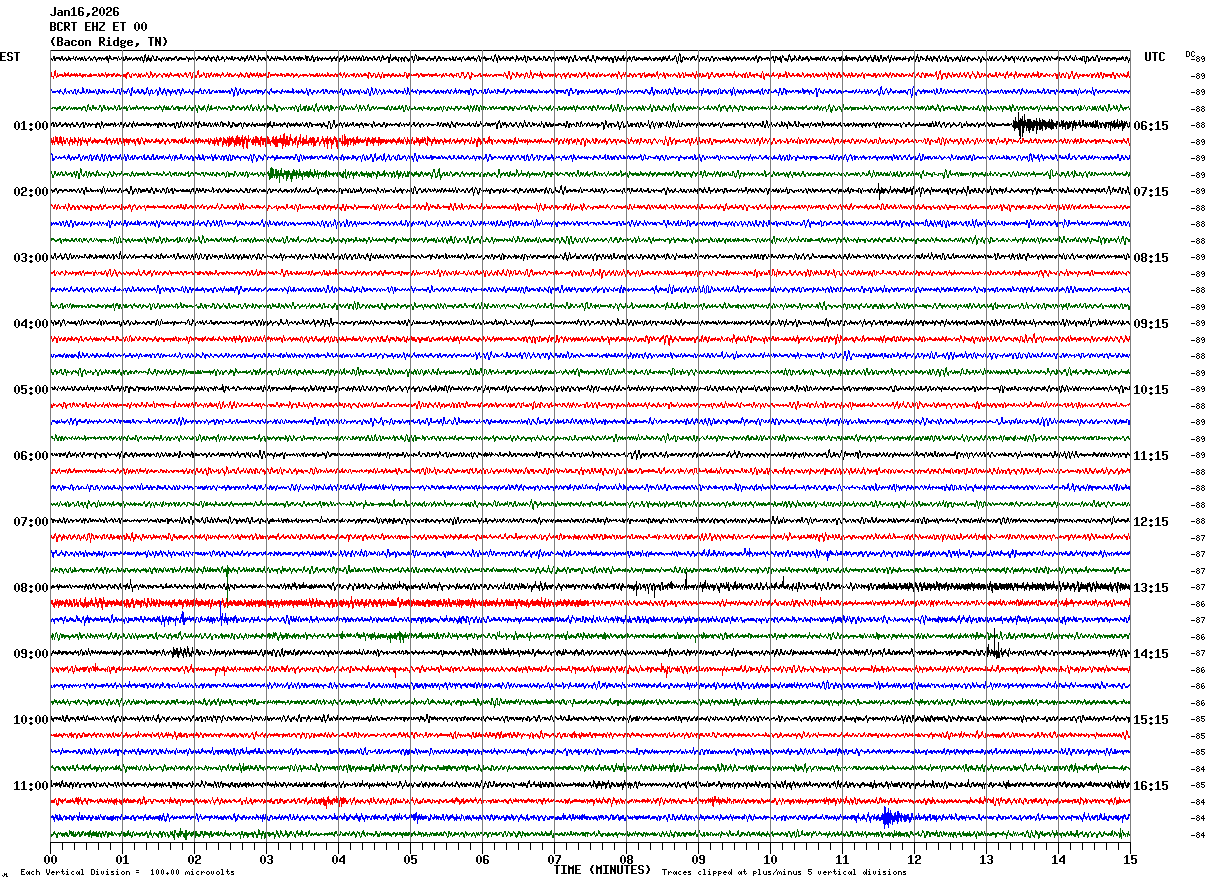The height and width of the screenshot is (886, 1210).
Task: Click the 13:15 UTC time label
Action: 1151,588
